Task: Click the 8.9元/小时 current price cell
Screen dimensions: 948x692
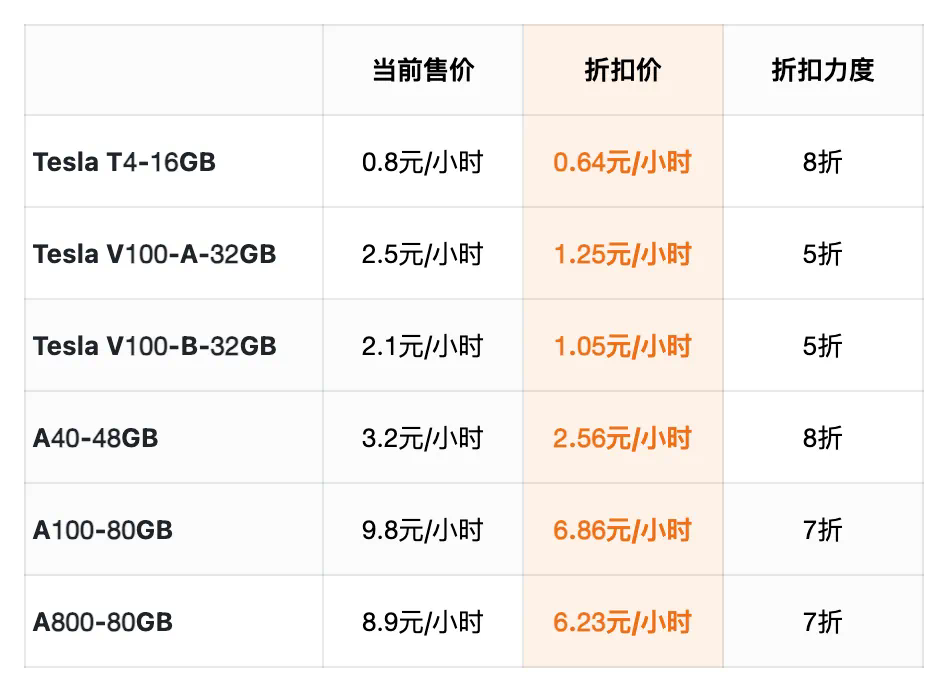Action: pos(423,622)
